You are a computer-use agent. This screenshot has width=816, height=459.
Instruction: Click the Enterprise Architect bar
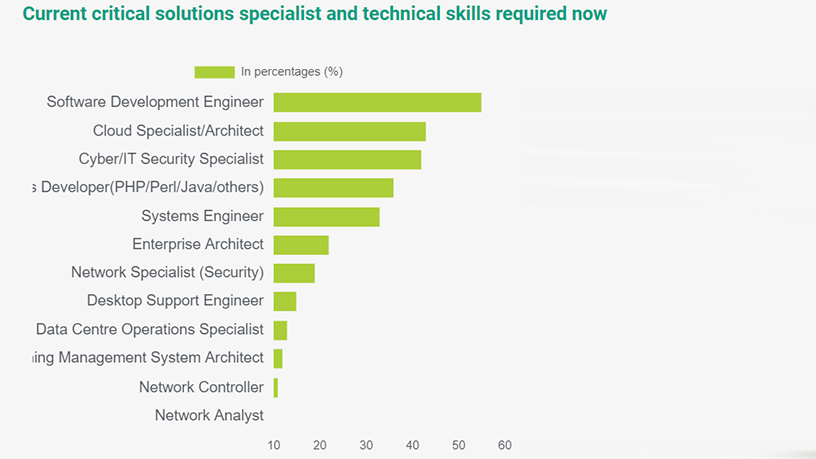pos(301,245)
